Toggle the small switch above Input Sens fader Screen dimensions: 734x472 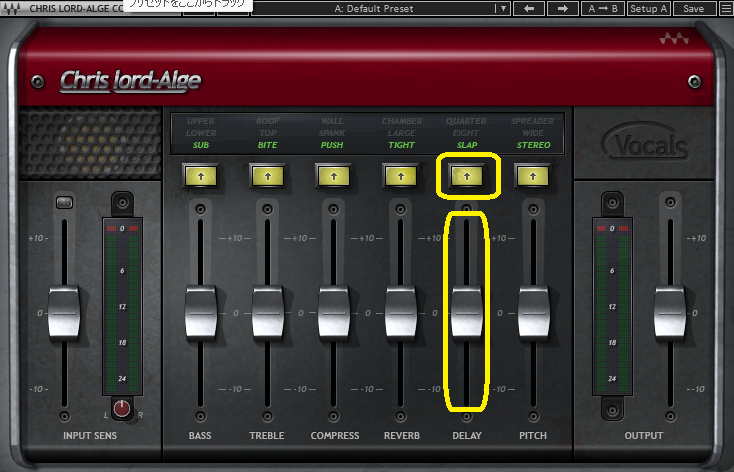[64, 204]
